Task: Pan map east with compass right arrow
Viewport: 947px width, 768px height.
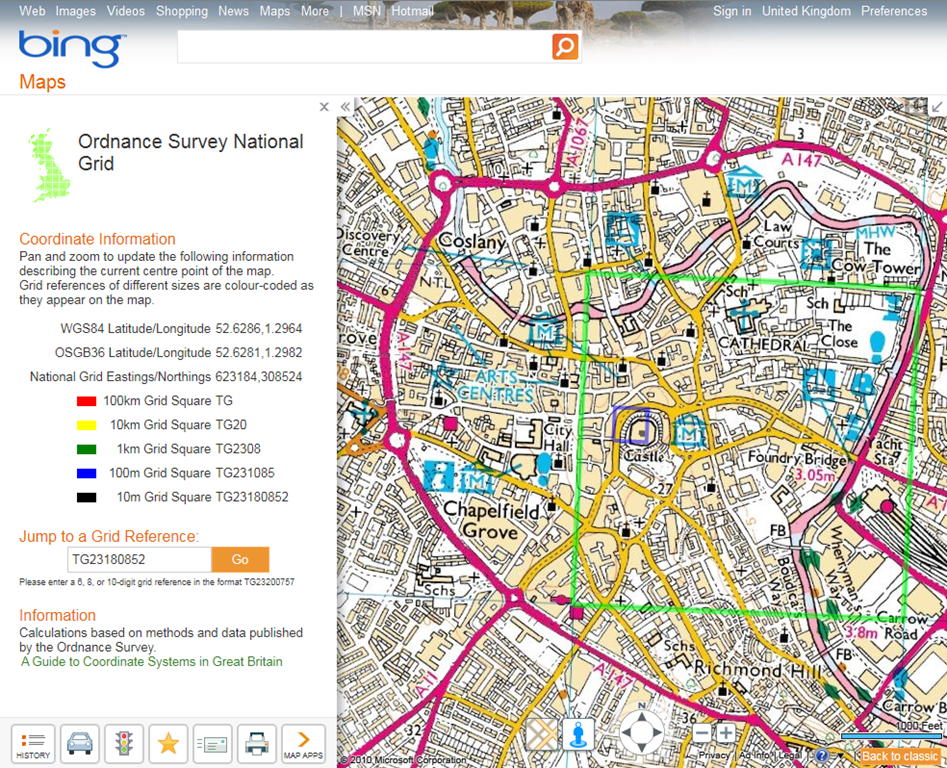Action: coord(656,733)
